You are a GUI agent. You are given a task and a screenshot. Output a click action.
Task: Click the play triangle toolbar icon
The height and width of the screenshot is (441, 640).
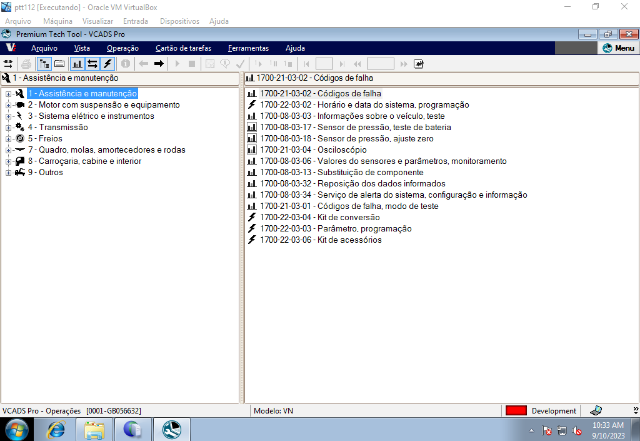click(177, 64)
